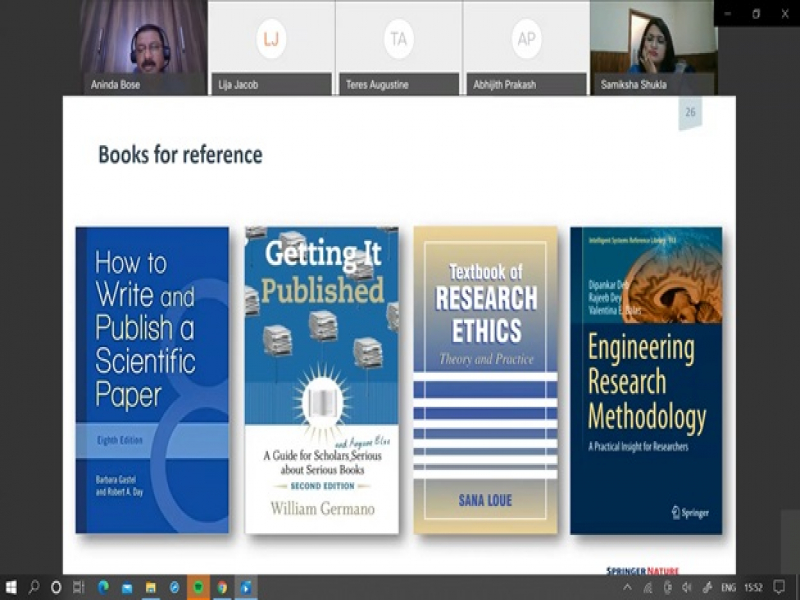Open the clock showing 15:52
Screen dimensions: 800x600
pyautogui.click(x=753, y=588)
